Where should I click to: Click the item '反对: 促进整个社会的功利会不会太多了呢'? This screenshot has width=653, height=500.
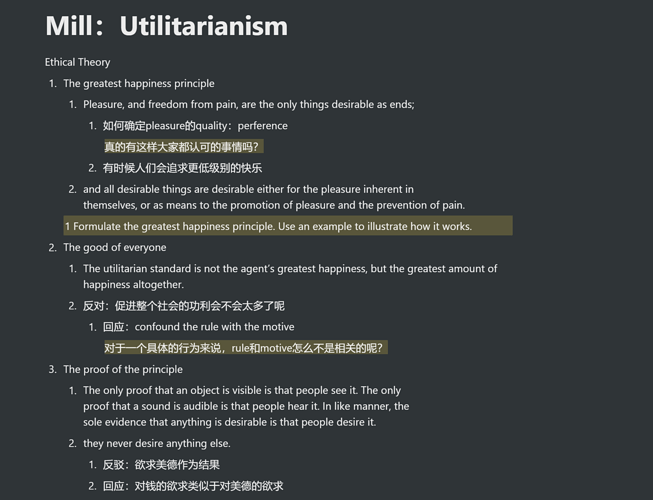click(184, 306)
